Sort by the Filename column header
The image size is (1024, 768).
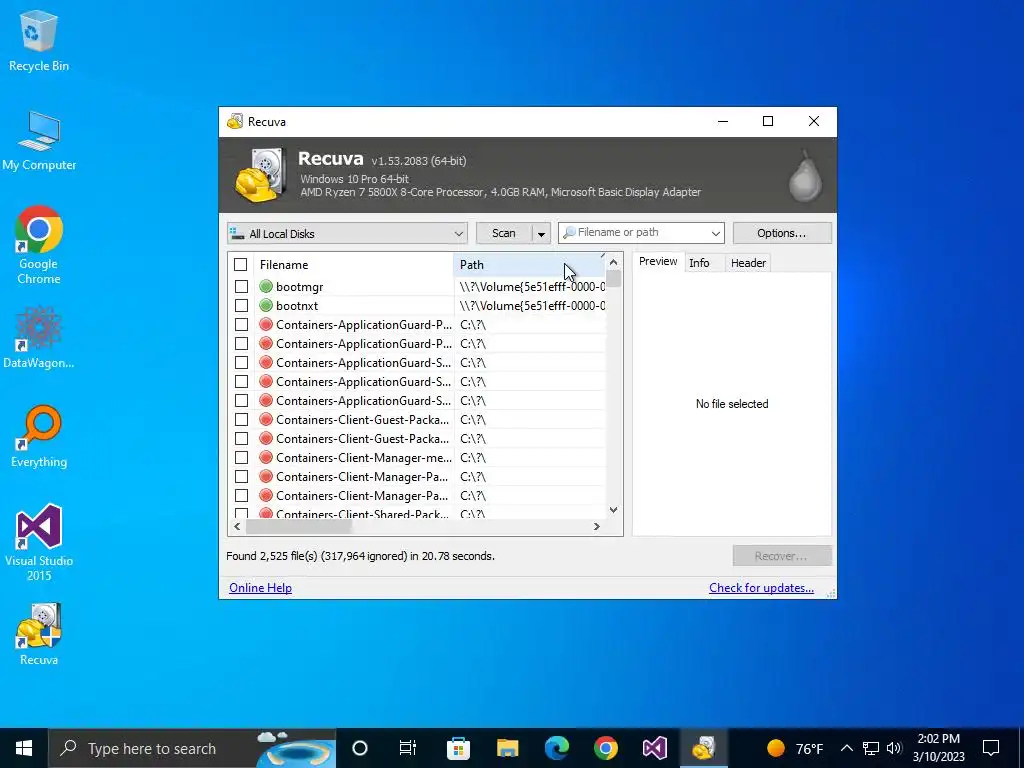[353, 264]
